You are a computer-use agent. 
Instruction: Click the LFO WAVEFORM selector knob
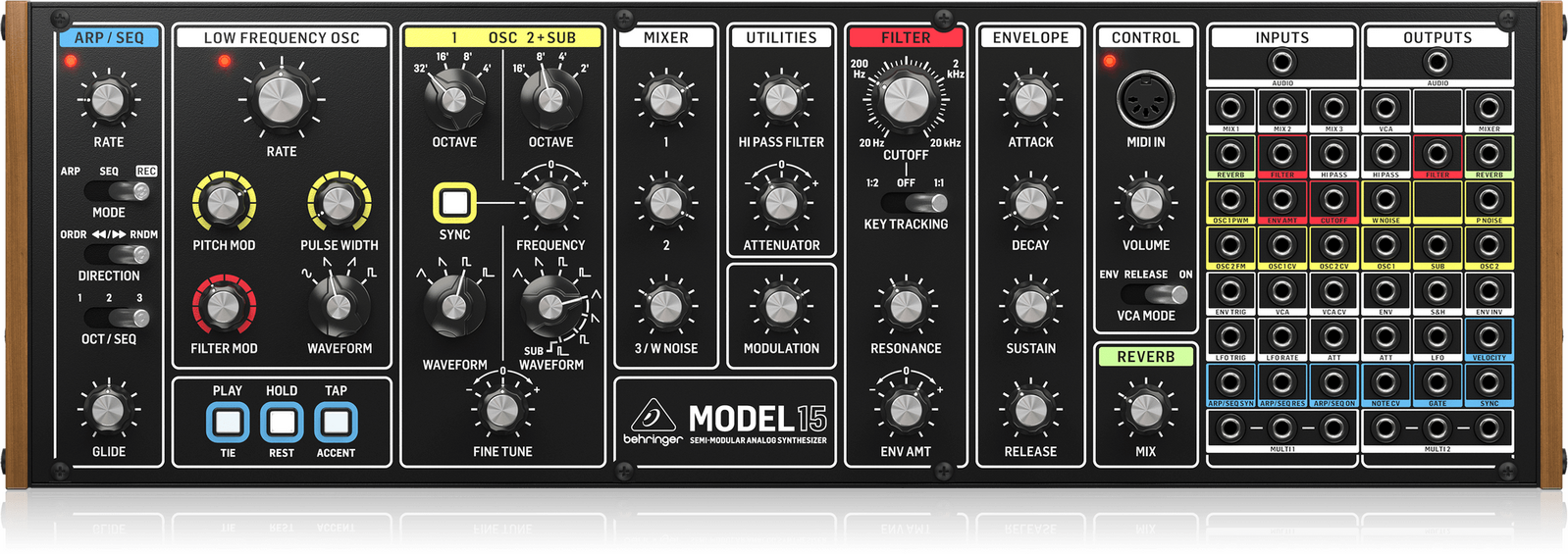(339, 304)
